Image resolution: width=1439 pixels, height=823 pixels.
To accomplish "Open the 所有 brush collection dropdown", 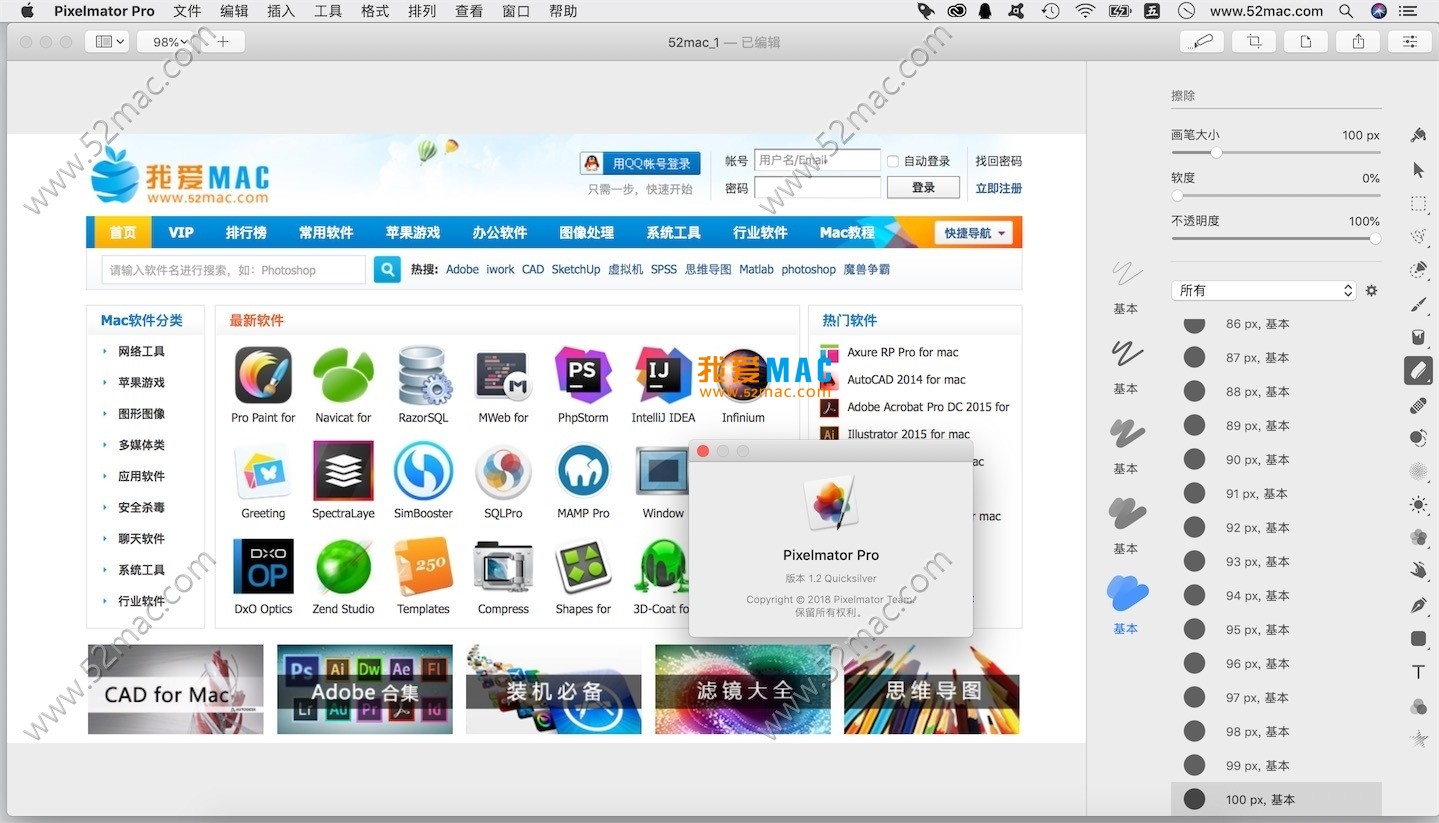I will (1264, 290).
